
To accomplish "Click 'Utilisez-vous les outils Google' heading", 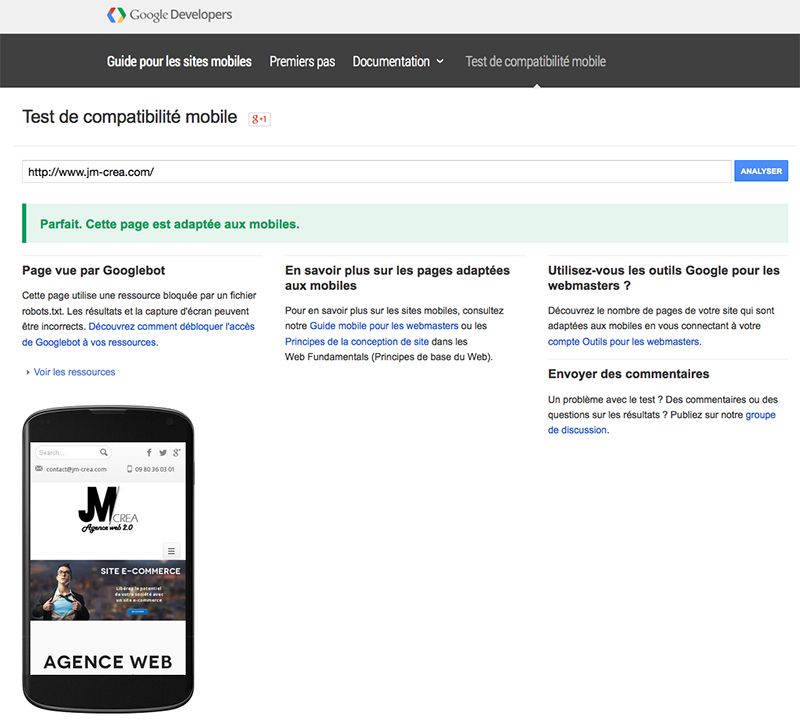I will (664, 278).
